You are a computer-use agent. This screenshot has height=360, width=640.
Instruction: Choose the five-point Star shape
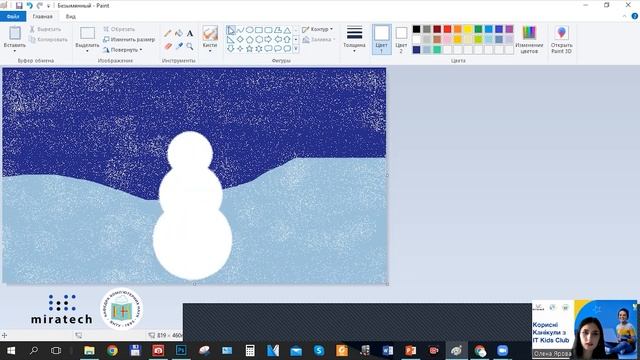(x=249, y=49)
